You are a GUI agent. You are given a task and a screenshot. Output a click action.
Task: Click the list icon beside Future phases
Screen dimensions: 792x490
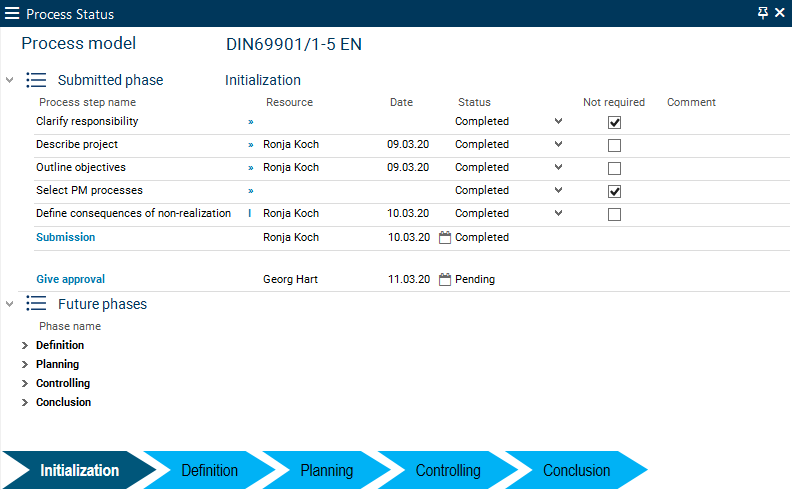click(36, 304)
